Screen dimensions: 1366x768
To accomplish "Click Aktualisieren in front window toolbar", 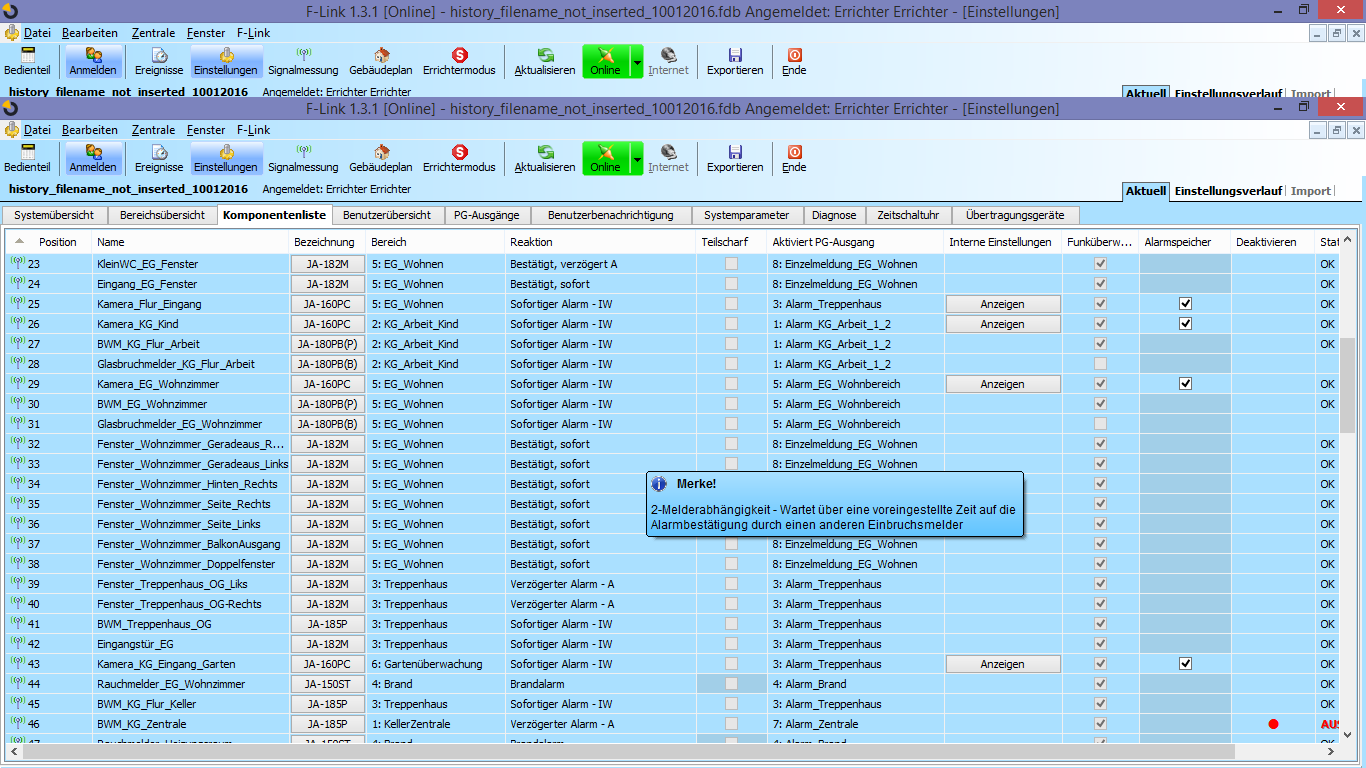I will click(545, 158).
